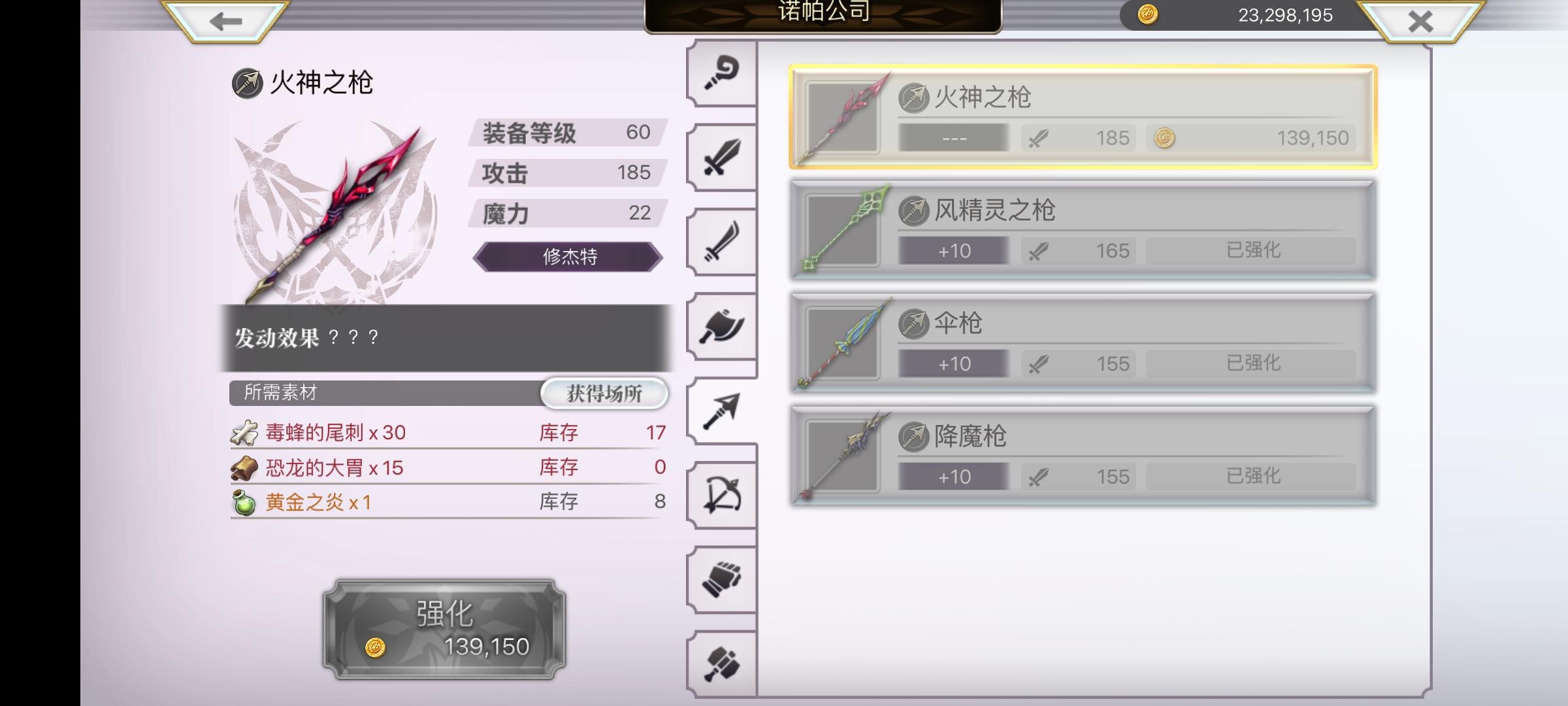Open the 获得场所 obtain locations button

pyautogui.click(x=604, y=394)
